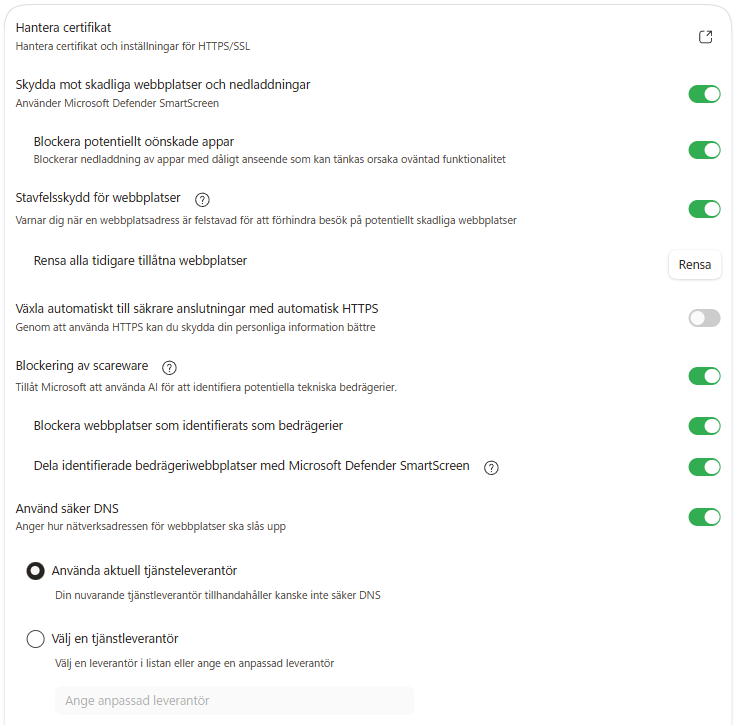Turn off sharing with Microsoft Defender SmartScreen
This screenshot has height=725, width=740.
pyautogui.click(x=704, y=467)
